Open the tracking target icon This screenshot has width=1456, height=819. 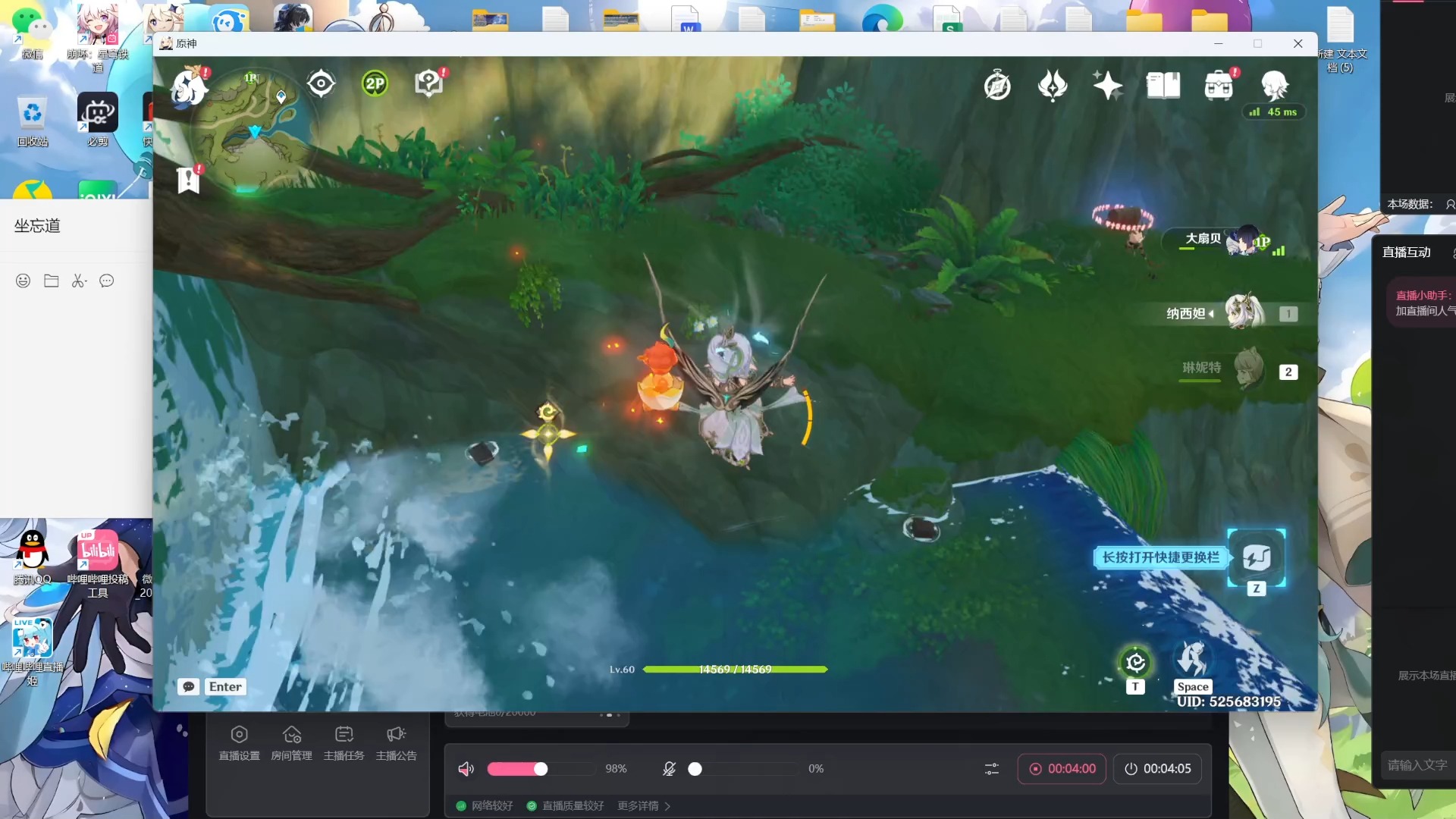point(321,83)
